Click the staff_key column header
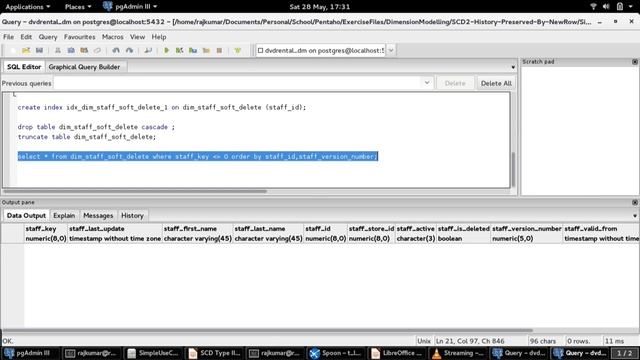The height and width of the screenshot is (360, 640). point(45,233)
